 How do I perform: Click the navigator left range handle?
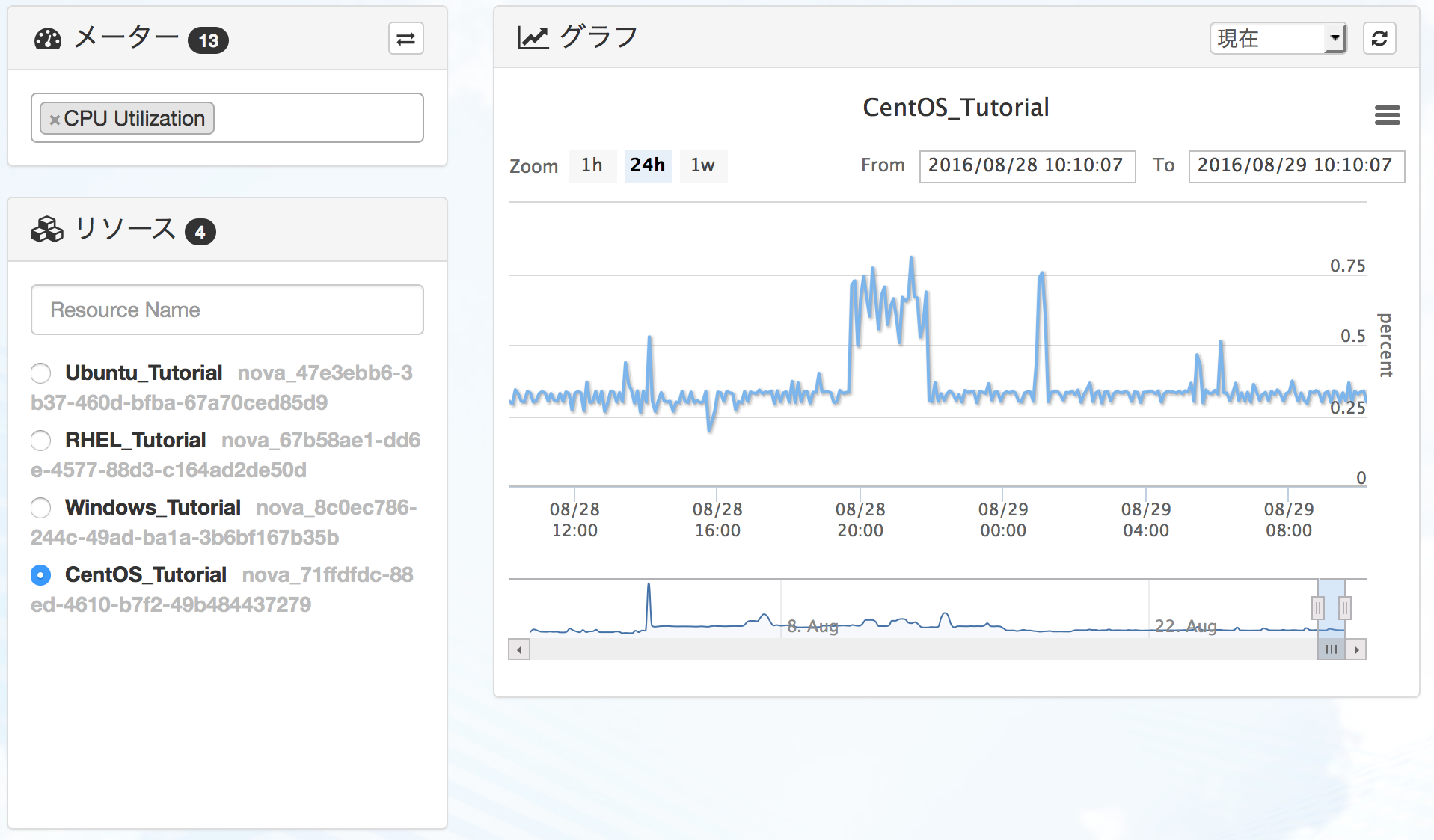1318,608
